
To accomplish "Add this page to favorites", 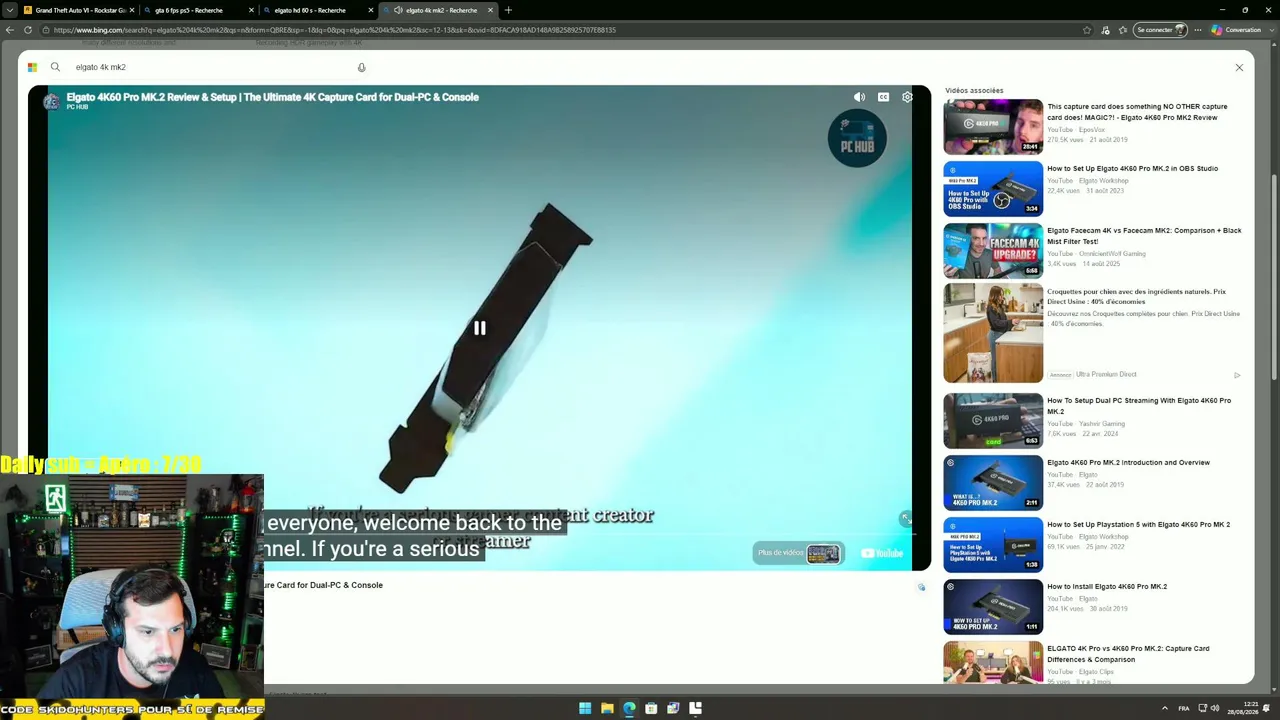I will coord(1087,30).
